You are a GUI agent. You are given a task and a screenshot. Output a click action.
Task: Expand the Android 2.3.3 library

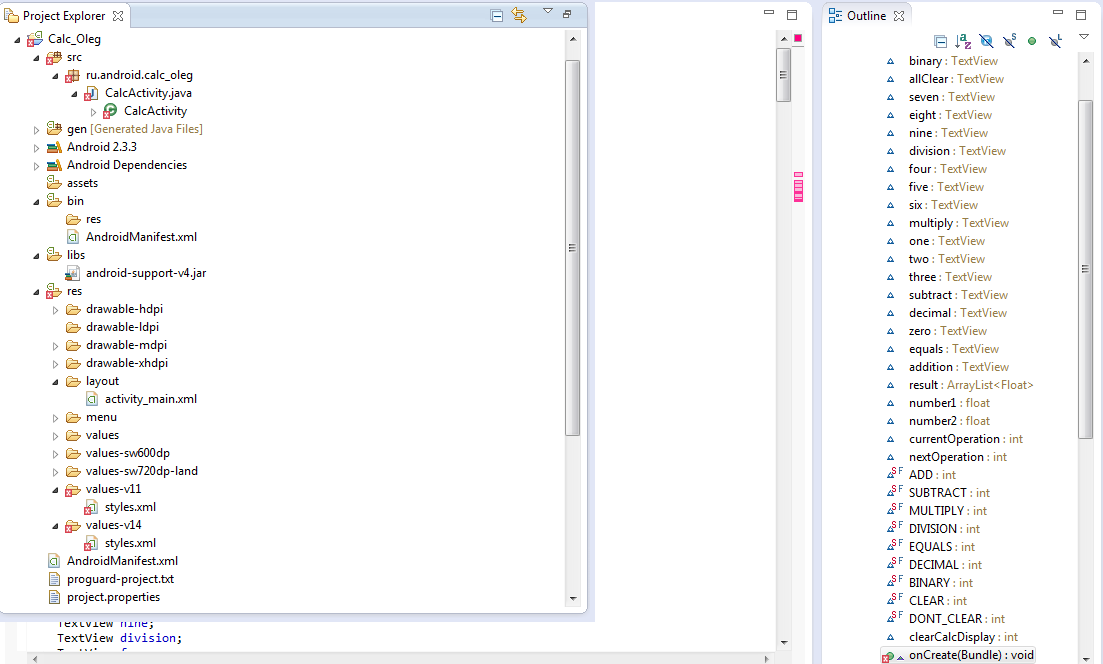click(36, 148)
